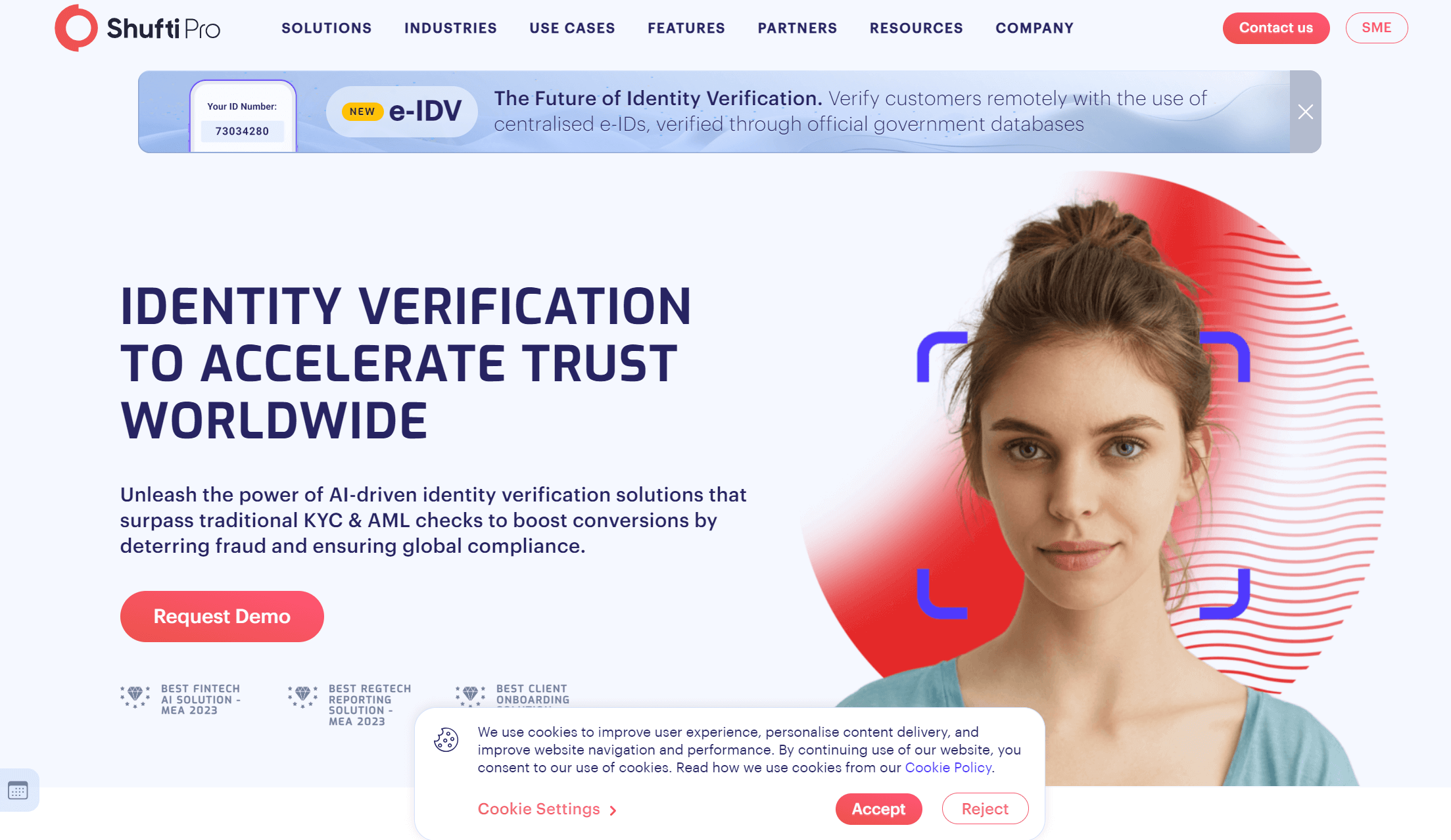The height and width of the screenshot is (840, 1451).
Task: Open the Cookie Policy link
Action: (948, 768)
